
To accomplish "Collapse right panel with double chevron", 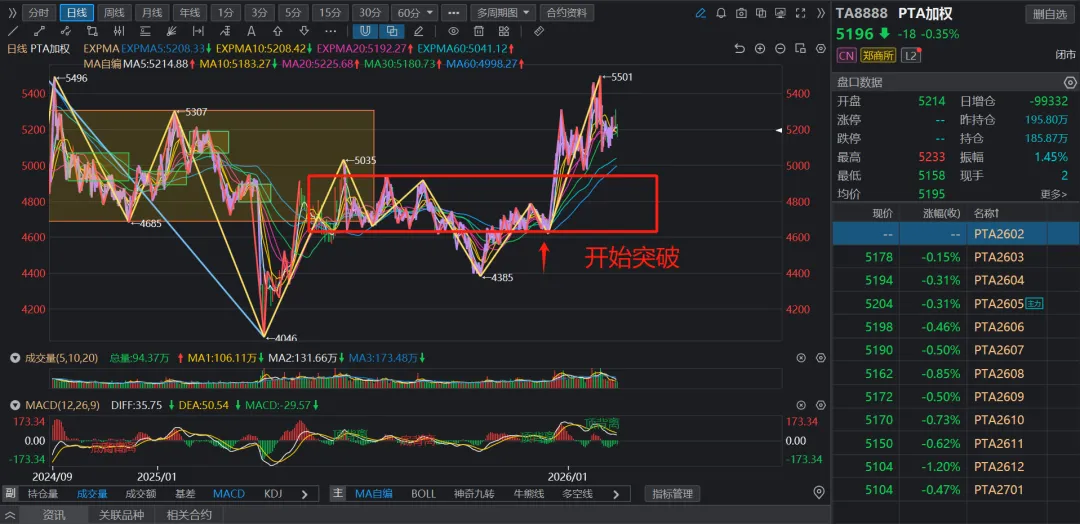I will [821, 12].
